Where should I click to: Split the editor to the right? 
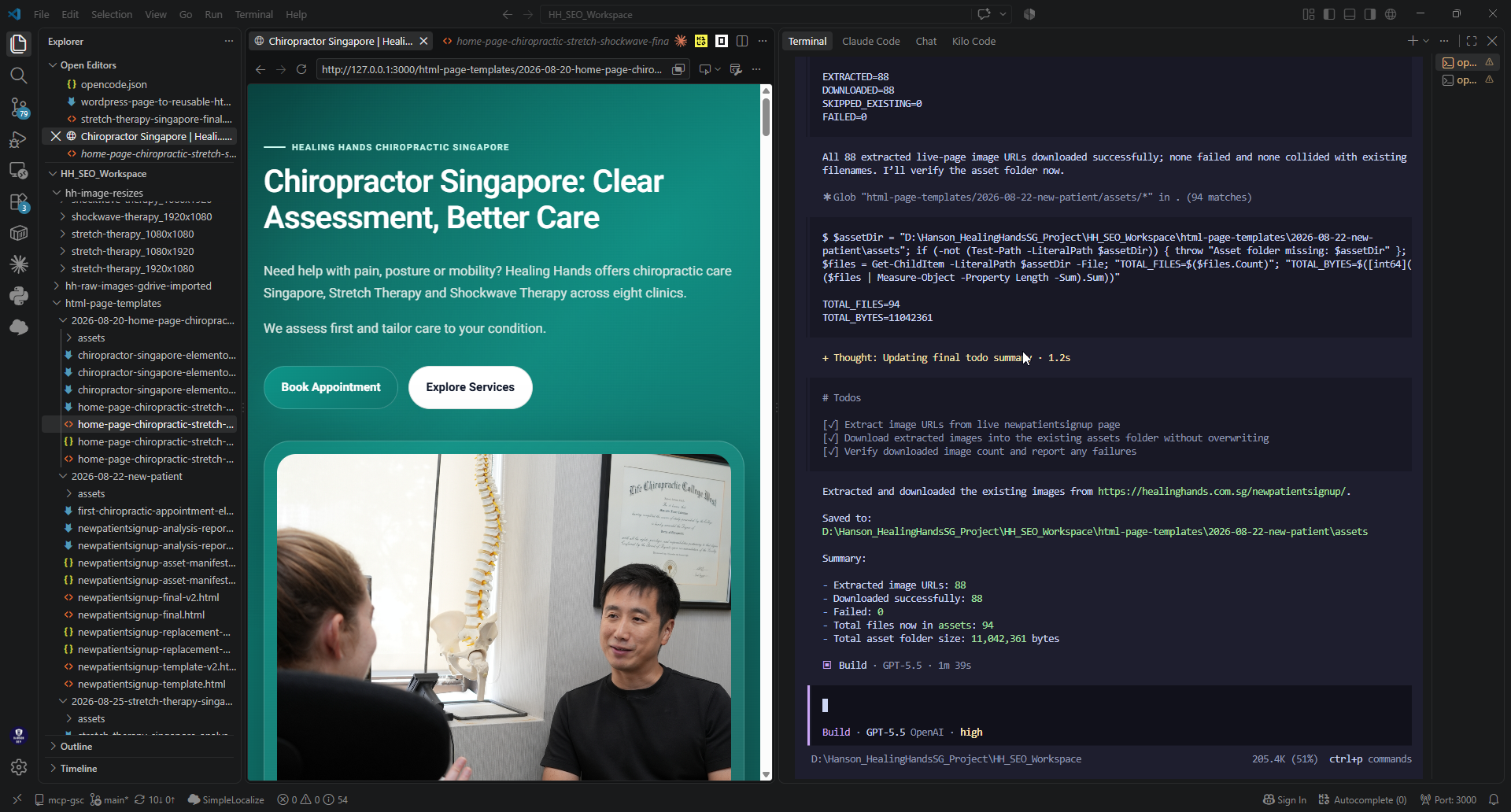742,41
